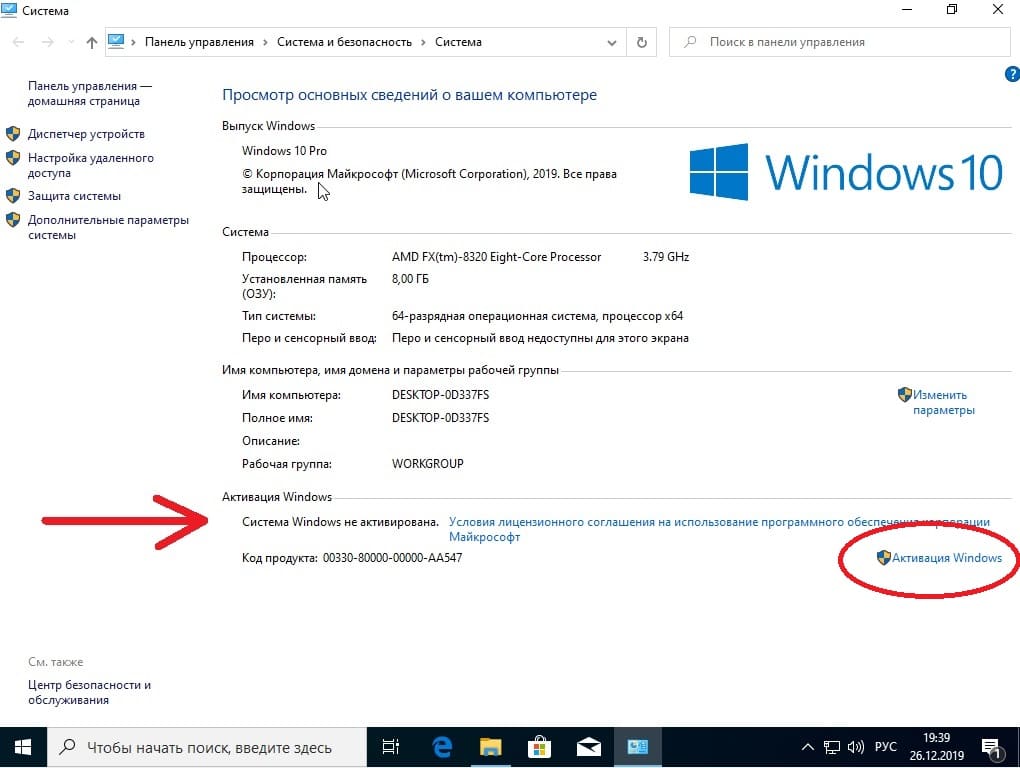Click the back navigation arrow
Image resolution: width=1020 pixels, height=768 pixels.
pos(18,42)
